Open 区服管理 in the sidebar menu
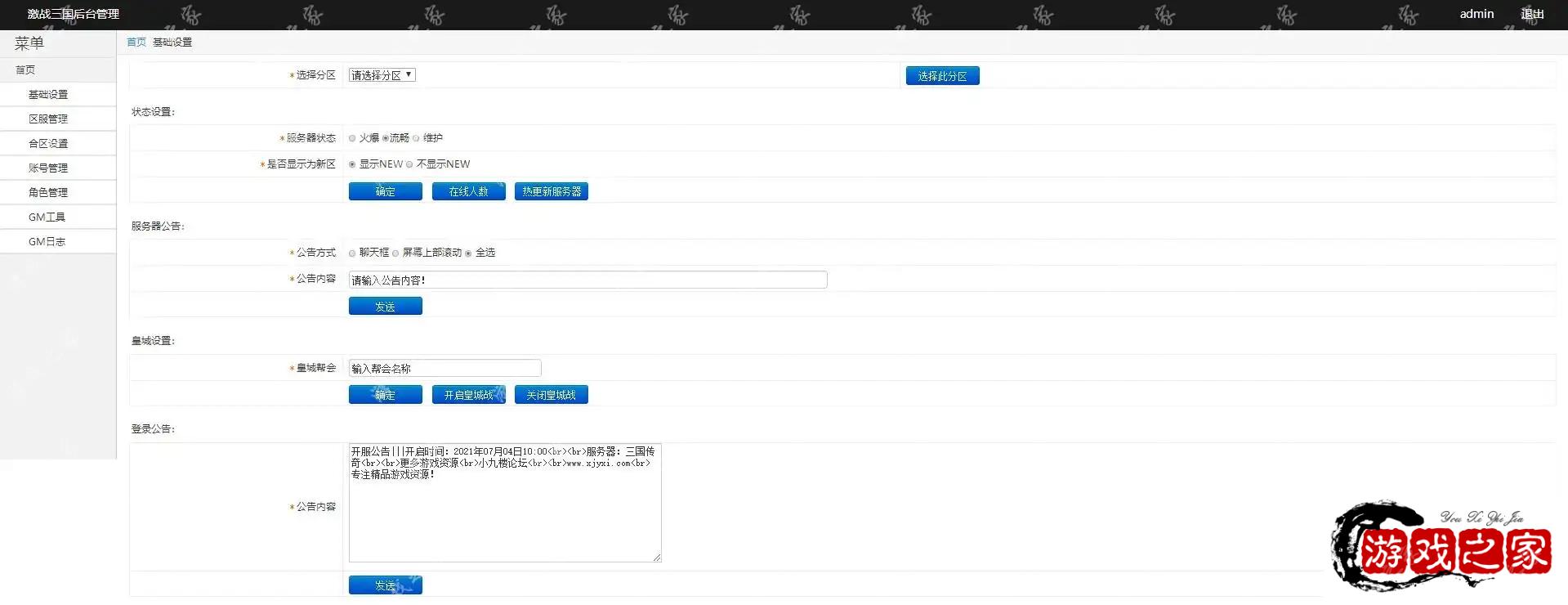Viewport: 1568px width, 605px height. point(48,119)
